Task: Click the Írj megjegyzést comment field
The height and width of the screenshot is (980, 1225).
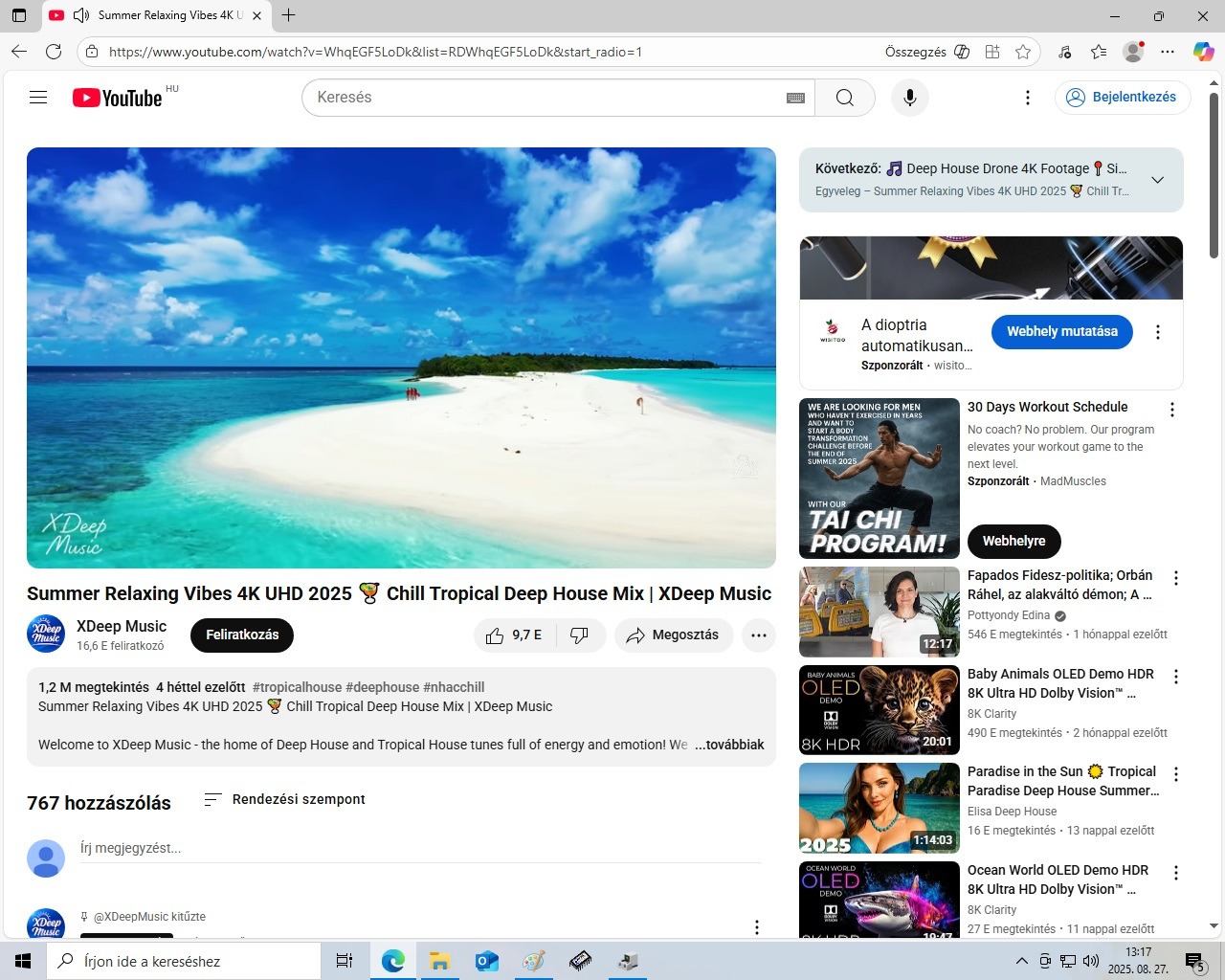Action: (421, 848)
